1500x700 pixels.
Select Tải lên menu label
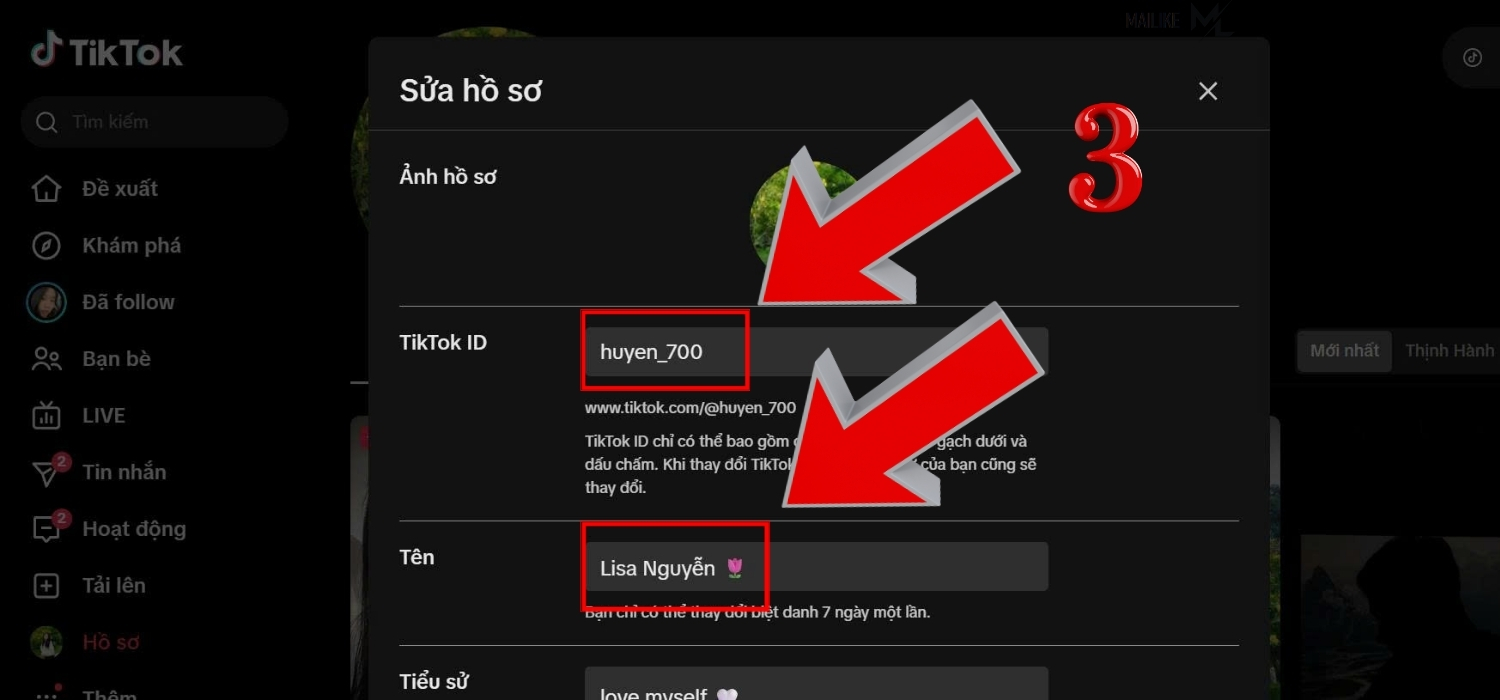click(x=114, y=586)
